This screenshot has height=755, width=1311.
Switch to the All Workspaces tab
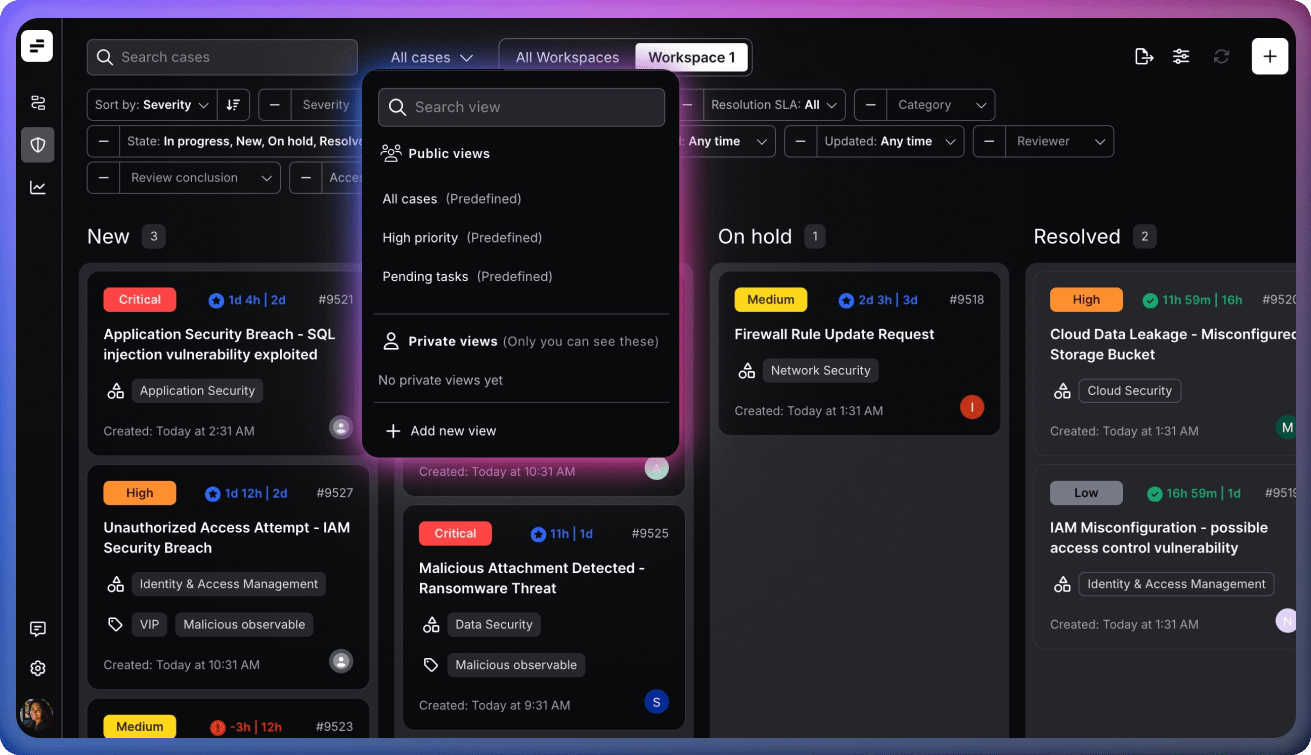[567, 58]
